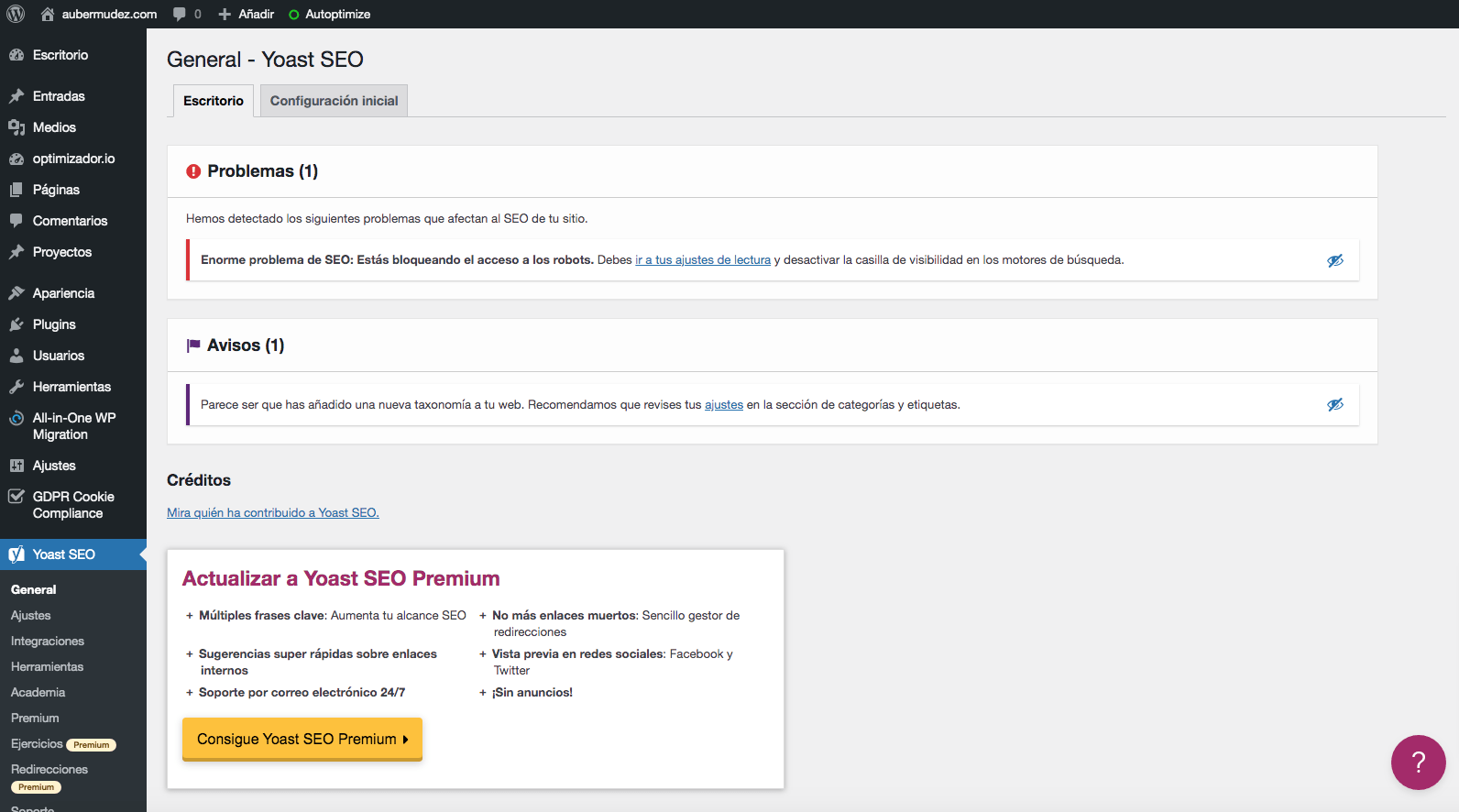This screenshot has width=1459, height=812.
Task: Click the Créditos heading
Action: 199,480
